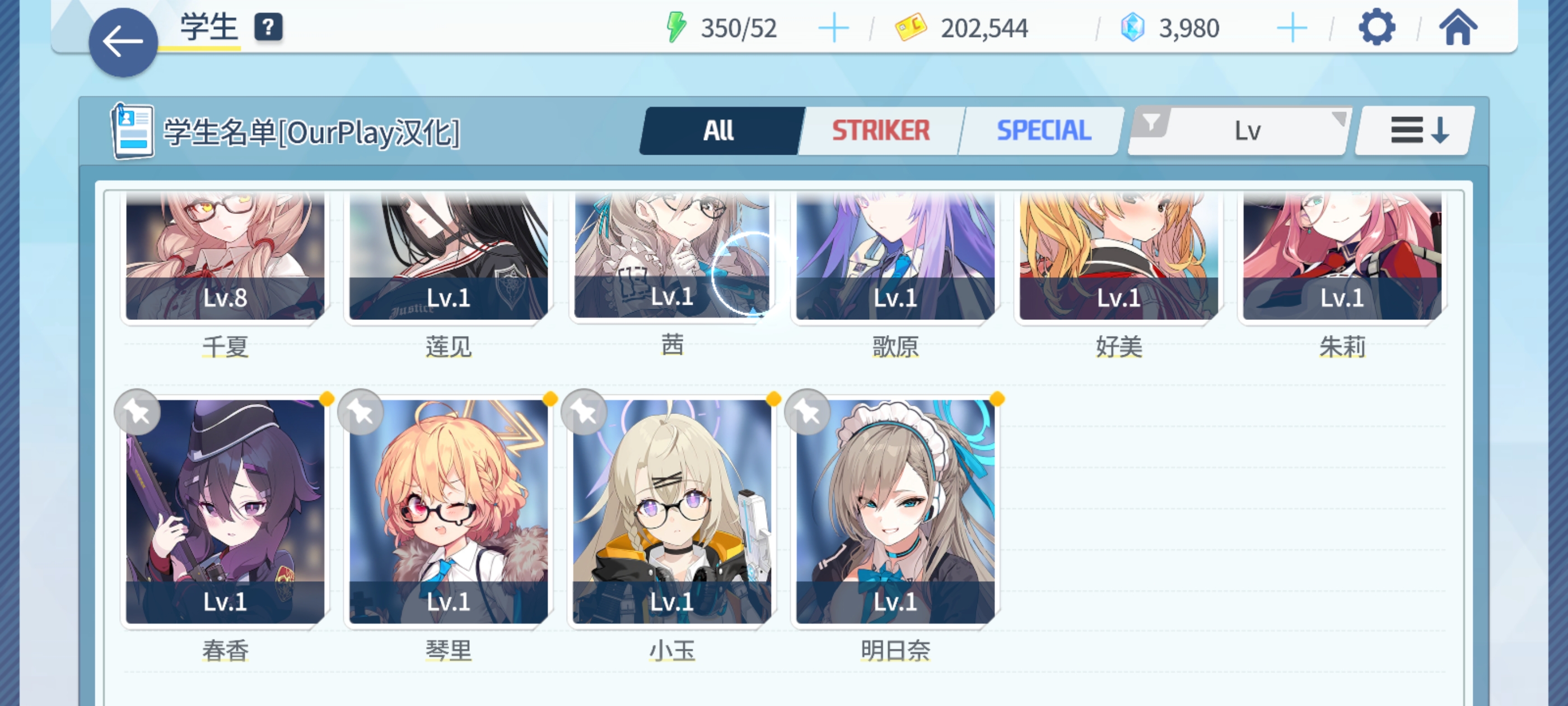Return home with the house icon
This screenshot has width=1568, height=706.
point(1458,27)
